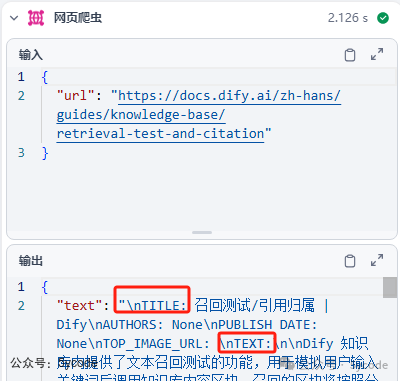Click the pink 网页爬虫 crawler icon

(x=36, y=18)
